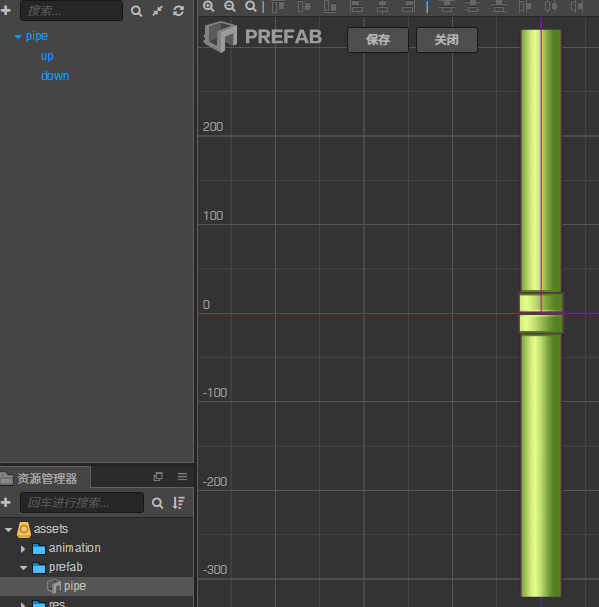Align selected nodes to left edge

coord(356,6)
